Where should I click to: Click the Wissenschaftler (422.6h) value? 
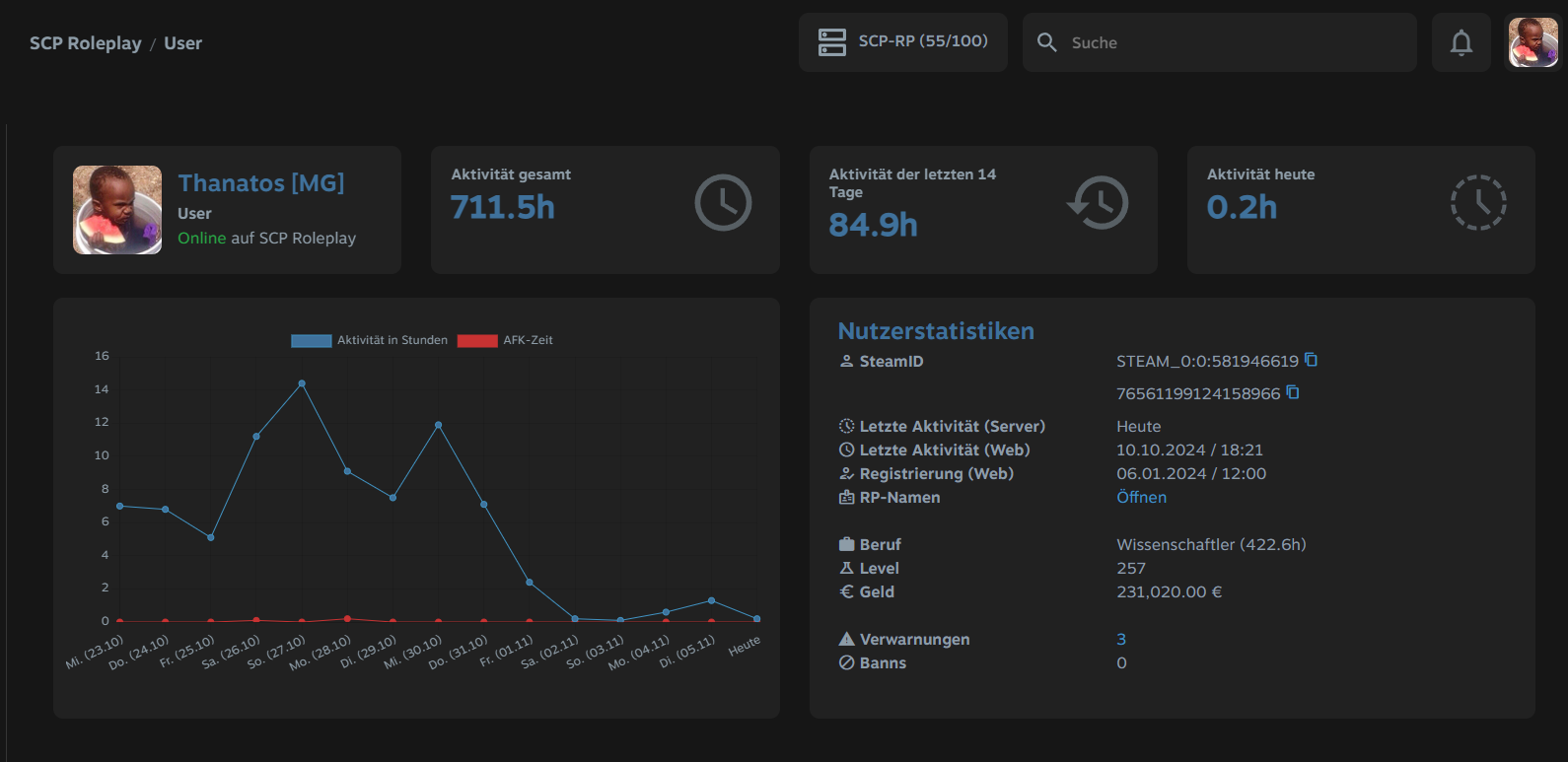tap(1211, 545)
